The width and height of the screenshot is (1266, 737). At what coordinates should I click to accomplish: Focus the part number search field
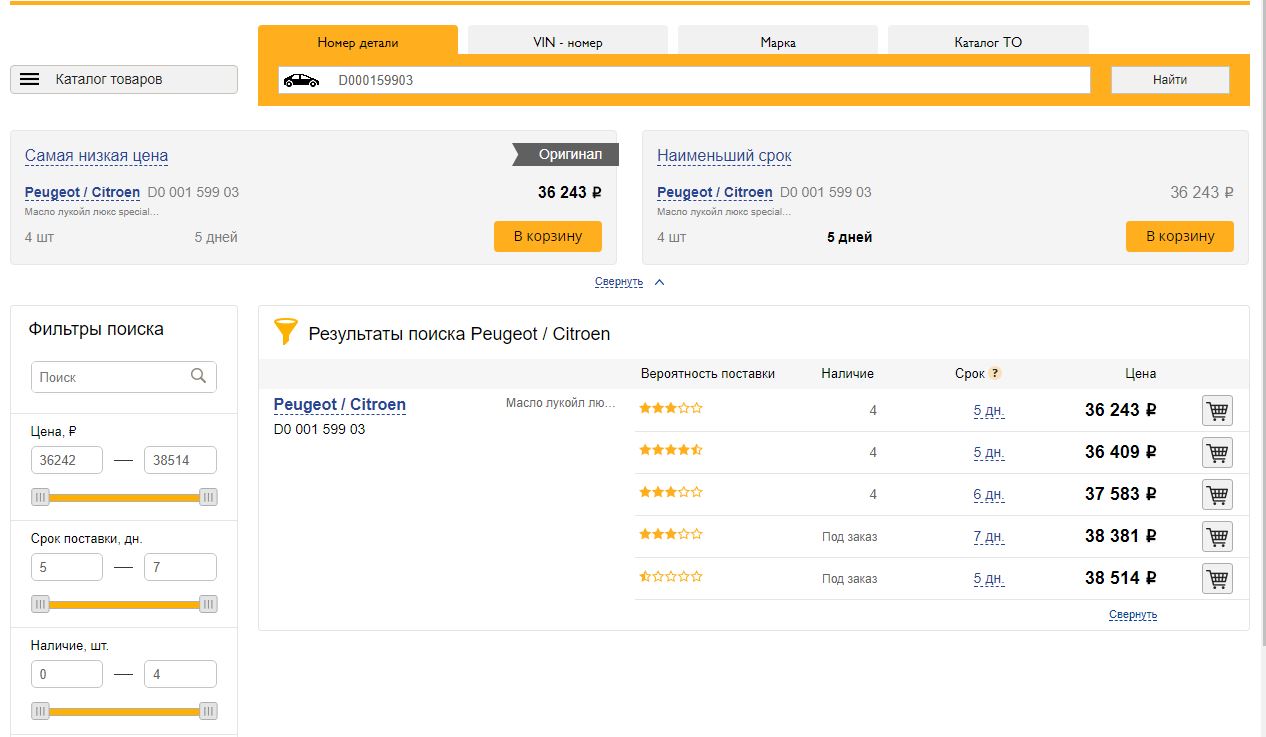tap(684, 80)
